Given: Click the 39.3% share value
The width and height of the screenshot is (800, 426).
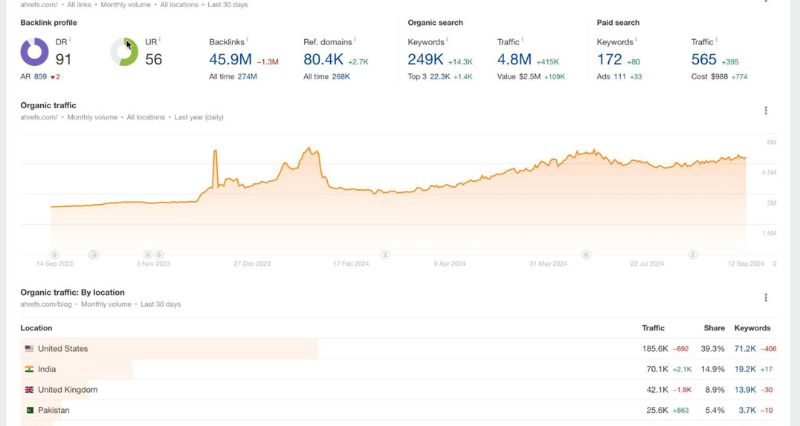Looking at the screenshot, I should 712,348.
